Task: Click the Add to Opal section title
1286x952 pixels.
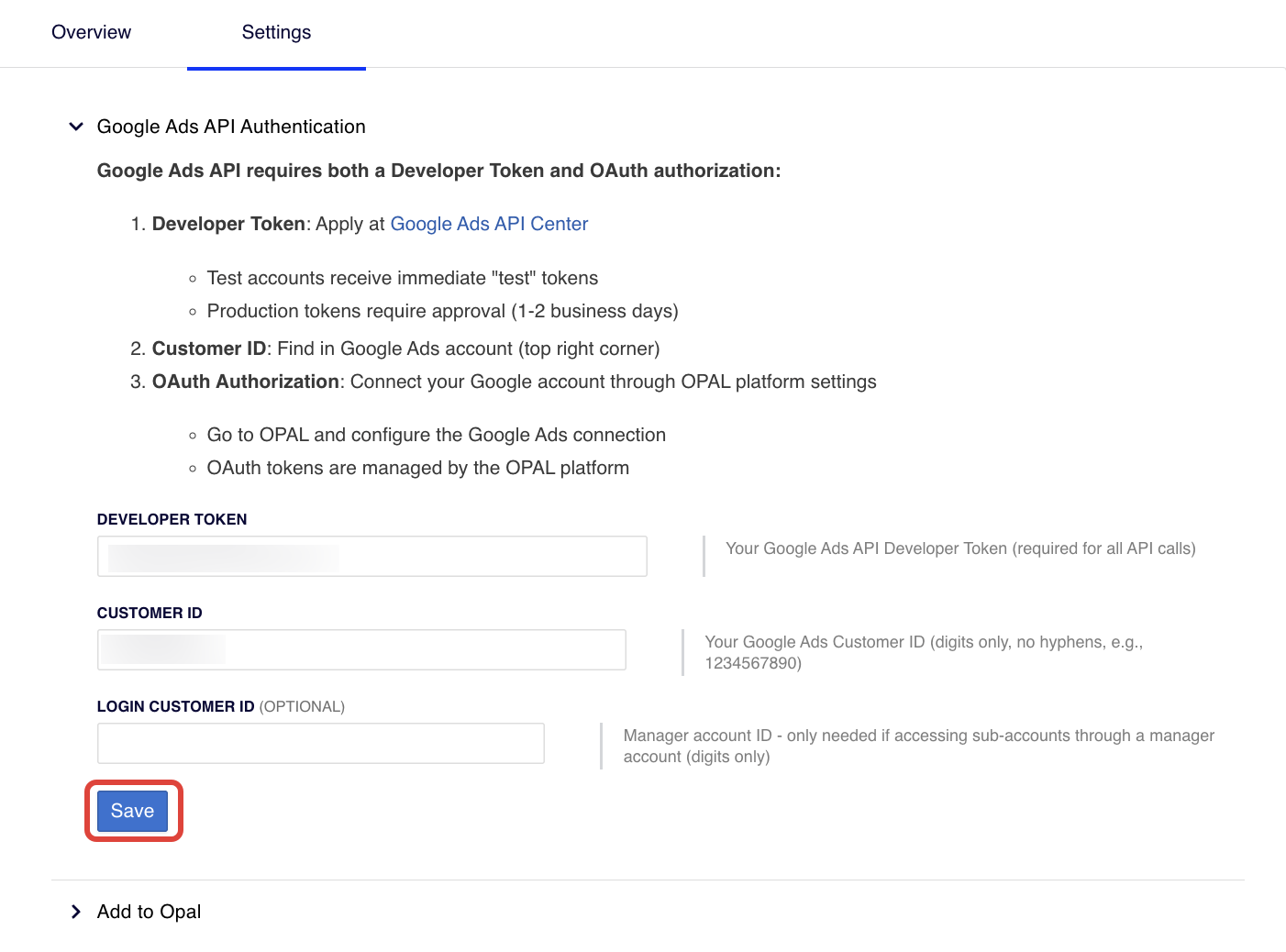Action: [149, 912]
